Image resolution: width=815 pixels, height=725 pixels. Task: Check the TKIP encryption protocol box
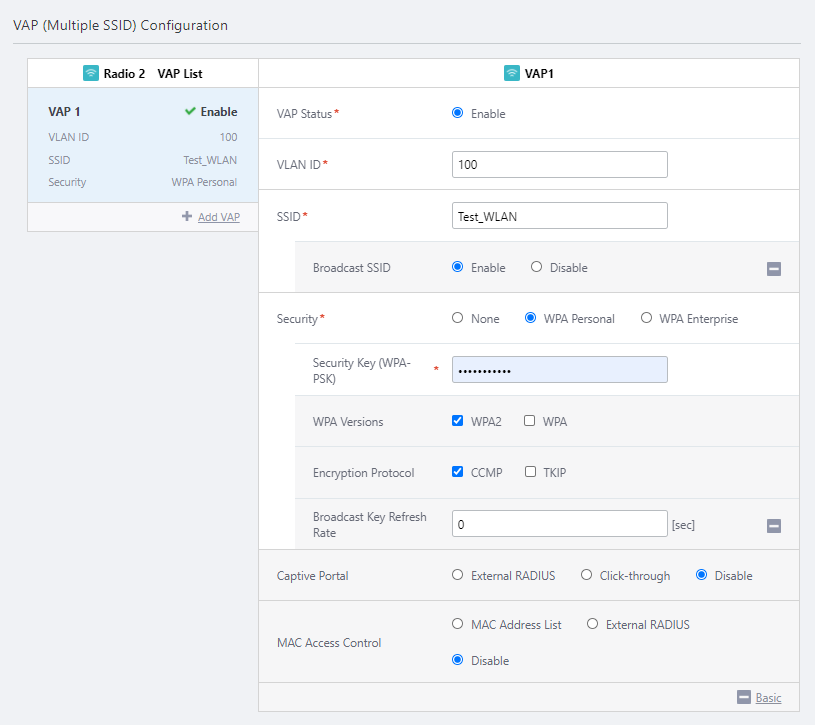530,472
